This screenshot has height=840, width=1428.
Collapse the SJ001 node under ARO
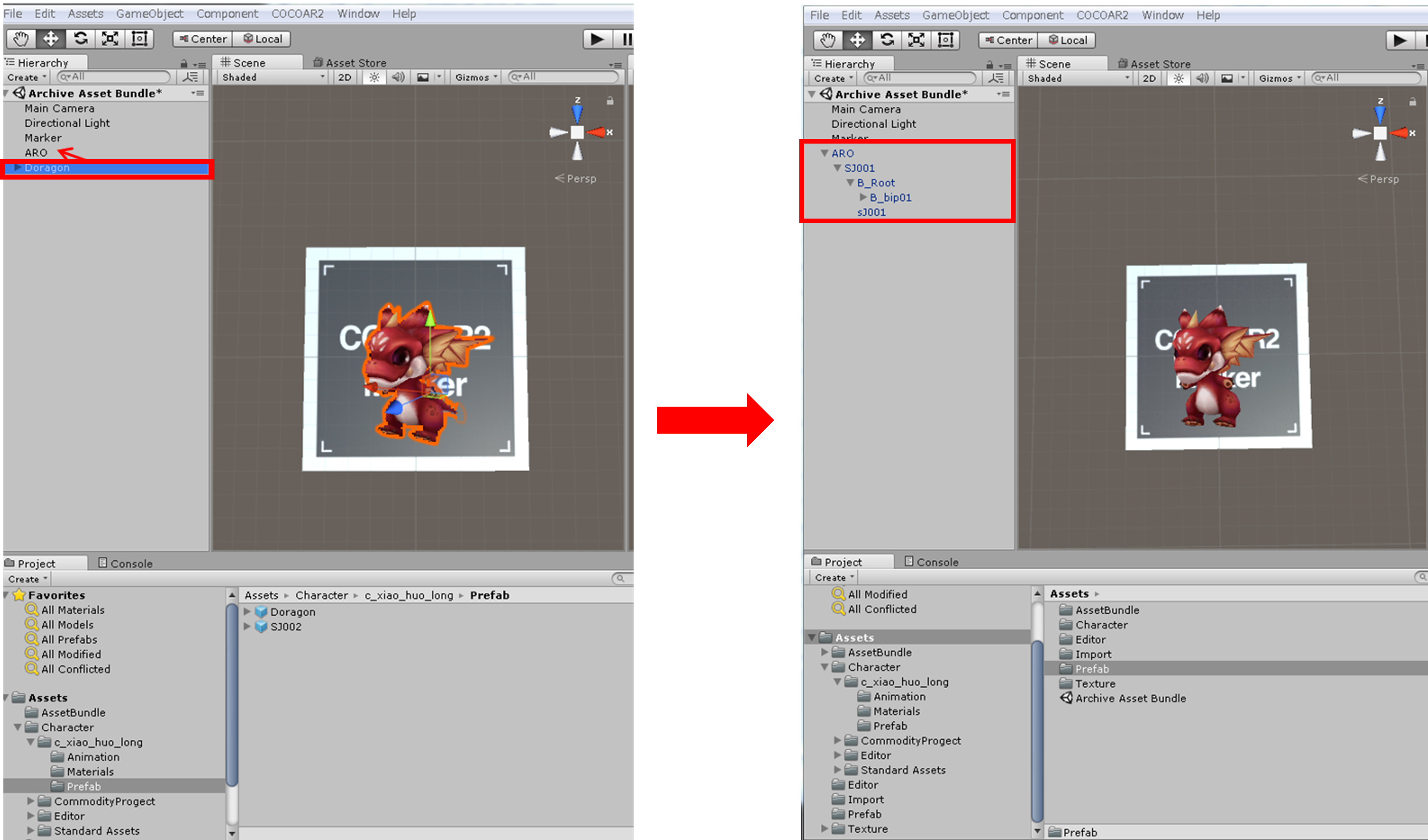(x=837, y=168)
